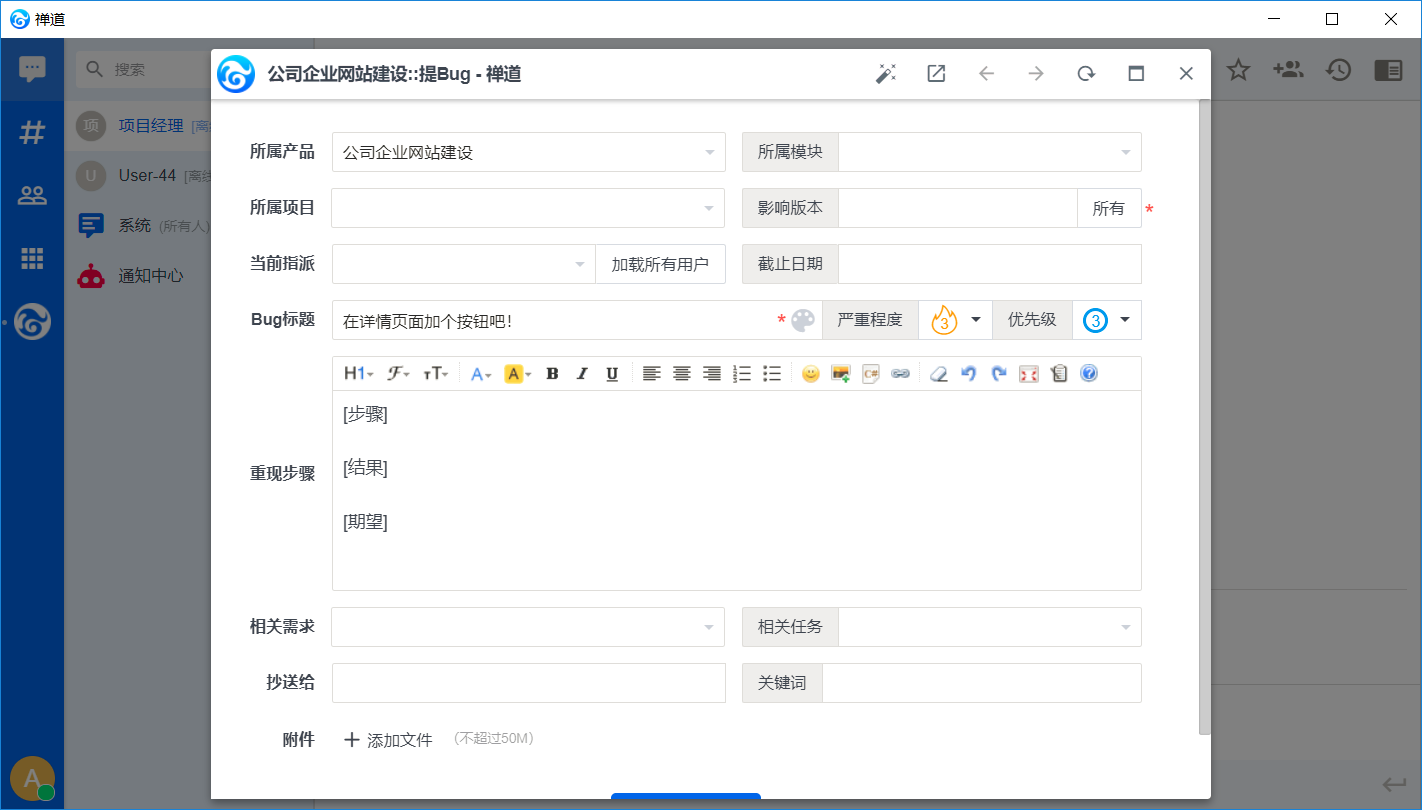1422x810 pixels.
Task: Insert an emoticon in the editor
Action: click(810, 374)
